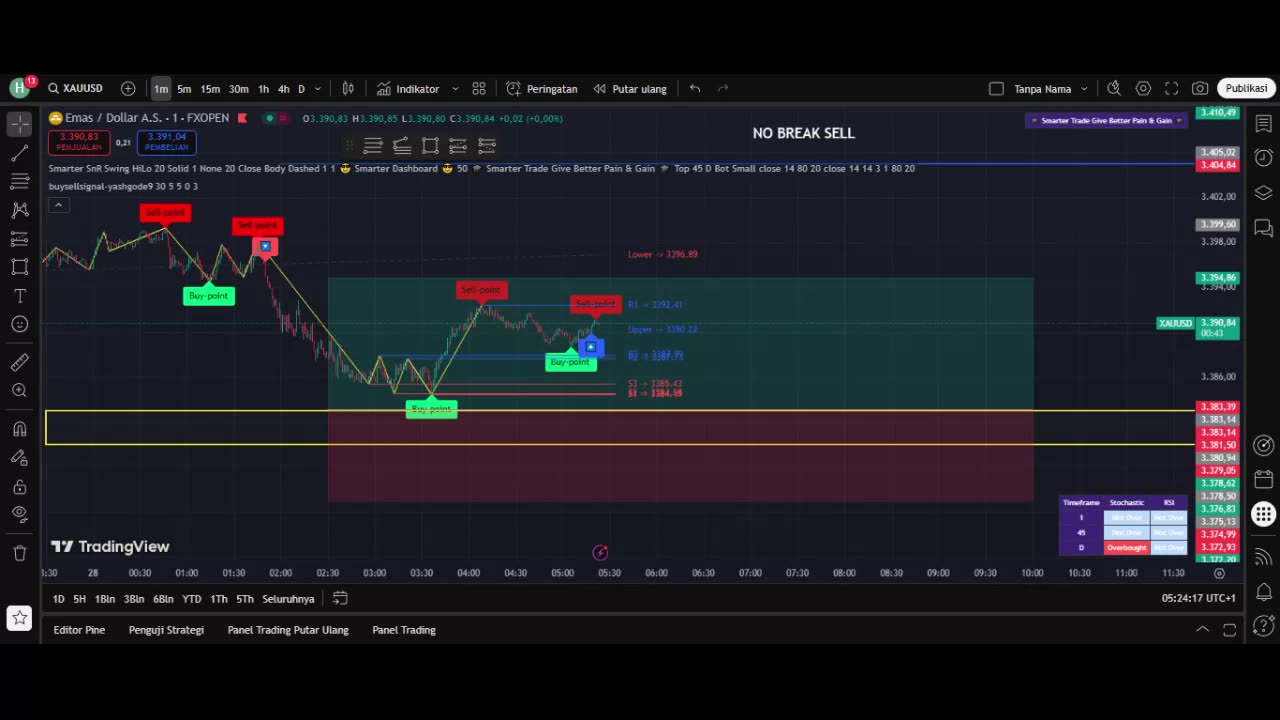The height and width of the screenshot is (720, 1280).
Task: Select the Seluruhnya date range
Action: coord(288,599)
